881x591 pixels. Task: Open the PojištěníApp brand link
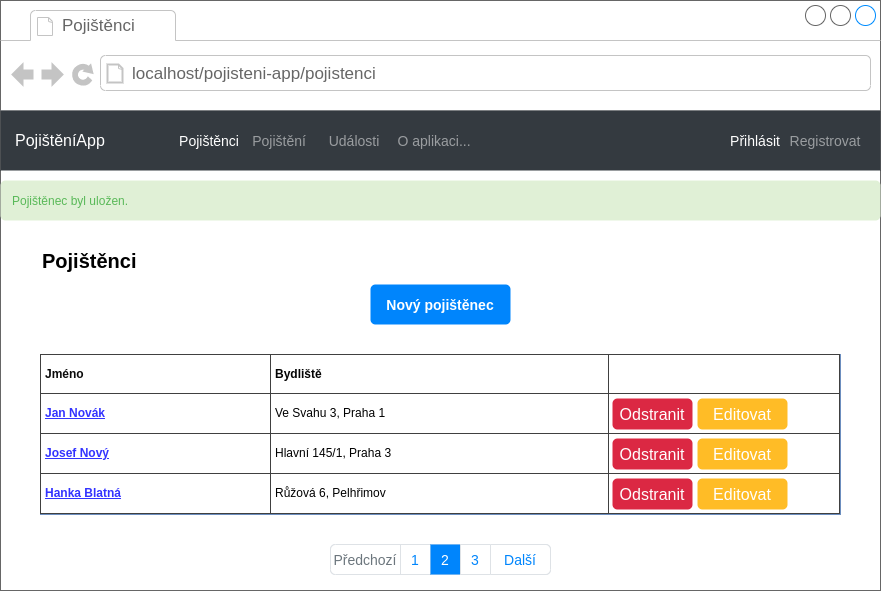(60, 141)
